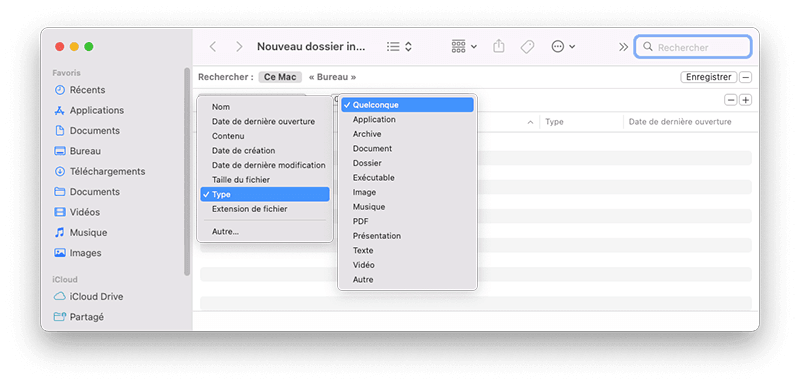Image resolution: width=800 pixels, height=385 pixels.
Task: Click the Share icon
Action: point(499,46)
